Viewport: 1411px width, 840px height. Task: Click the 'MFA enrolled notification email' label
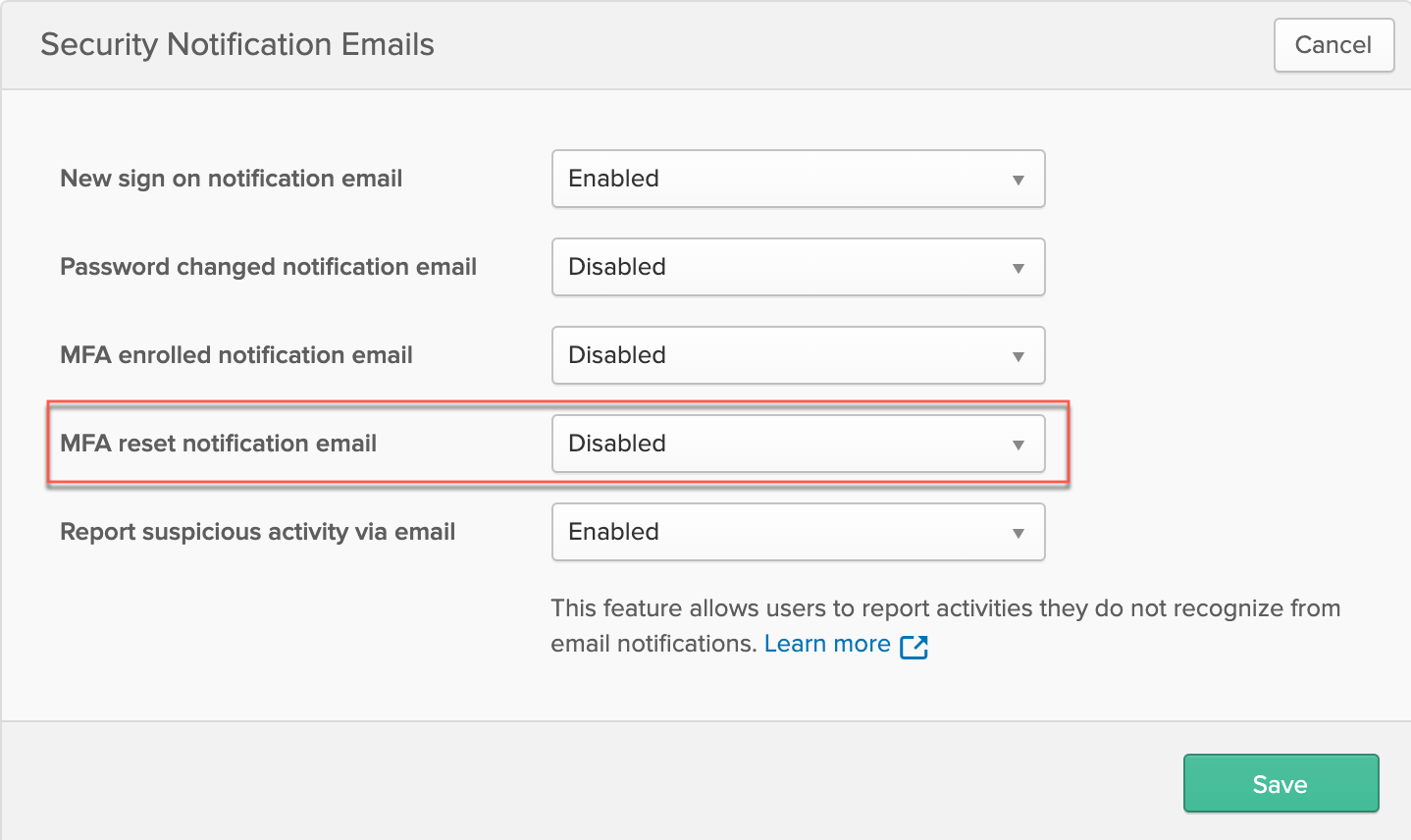(x=236, y=355)
